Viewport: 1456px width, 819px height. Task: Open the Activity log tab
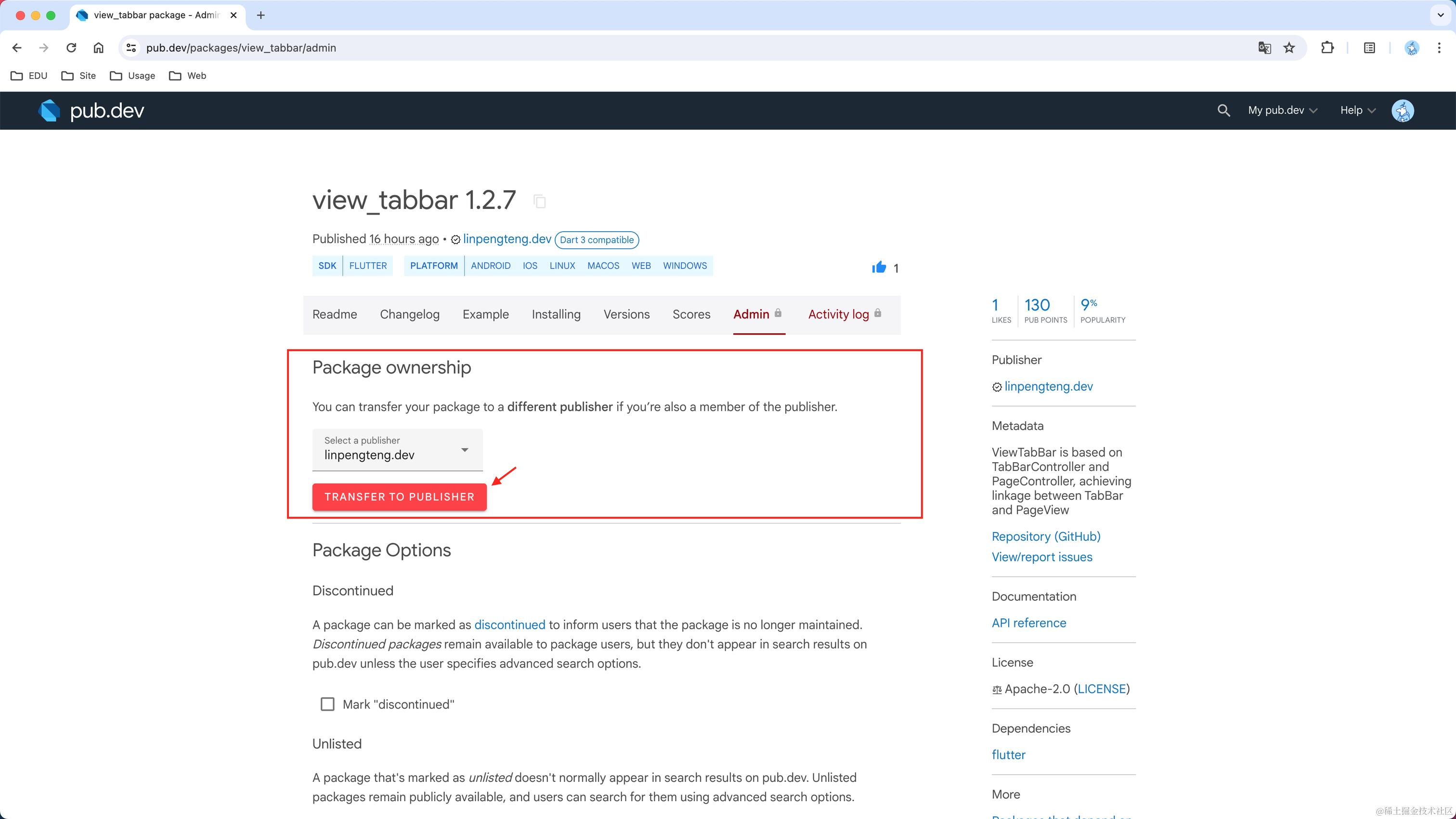pyautogui.click(x=838, y=314)
